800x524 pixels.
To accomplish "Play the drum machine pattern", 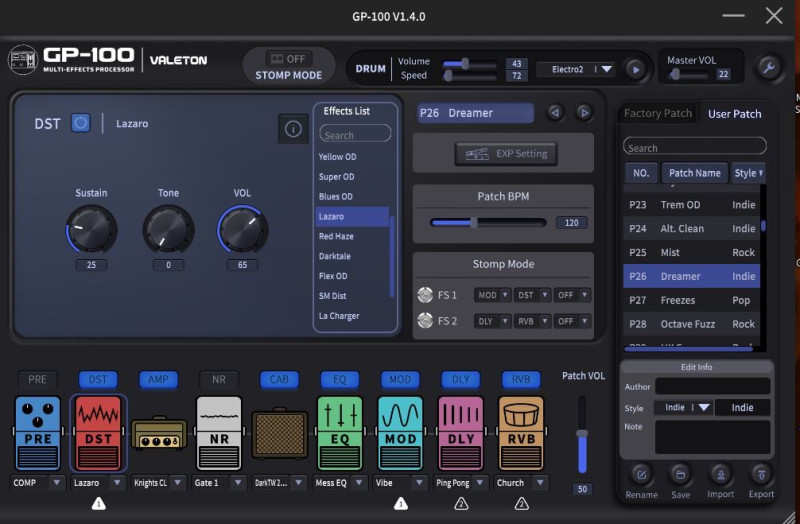I will [x=635, y=69].
